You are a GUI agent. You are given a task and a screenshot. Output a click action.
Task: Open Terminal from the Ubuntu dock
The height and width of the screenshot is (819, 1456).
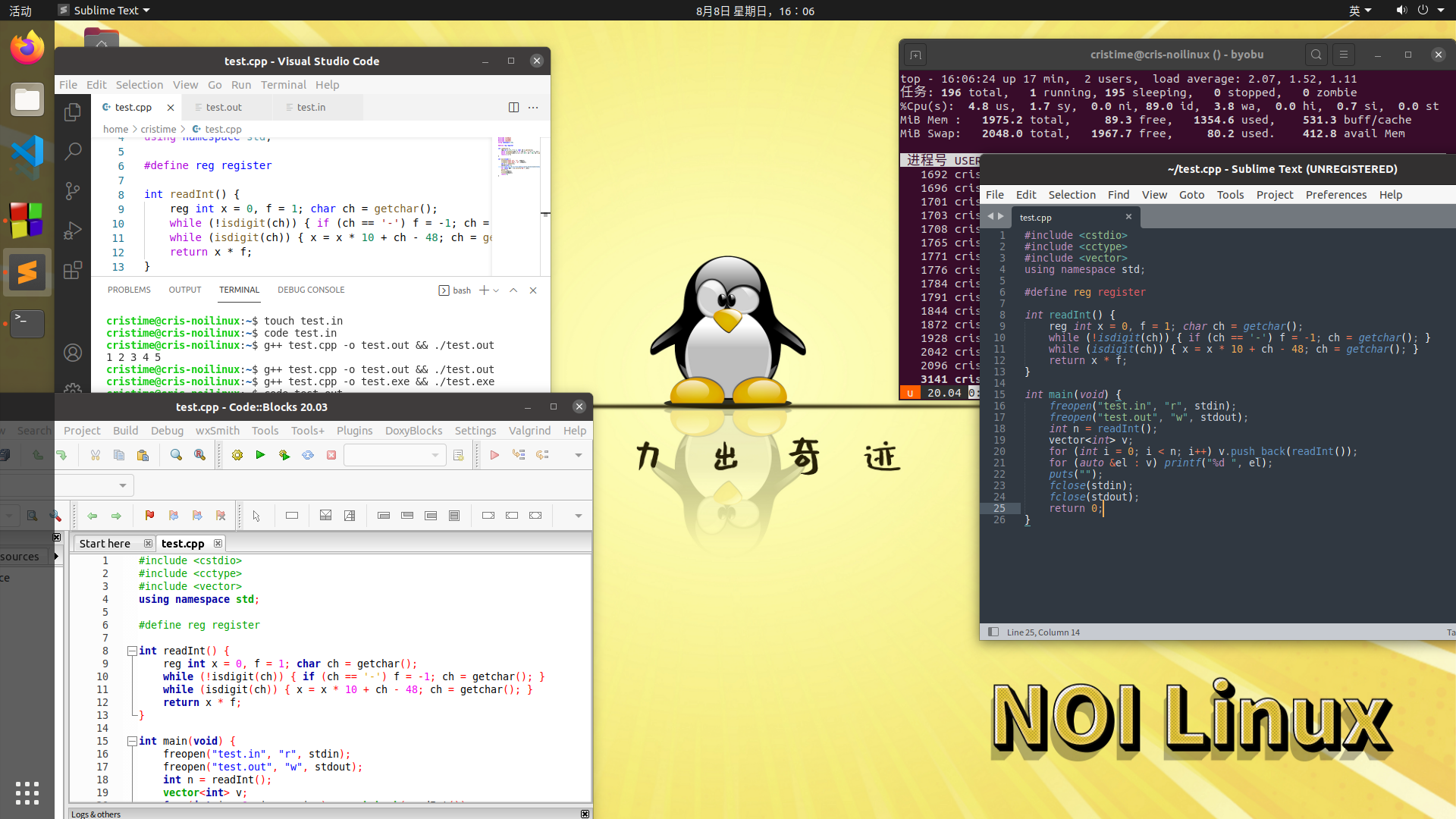pos(27,324)
